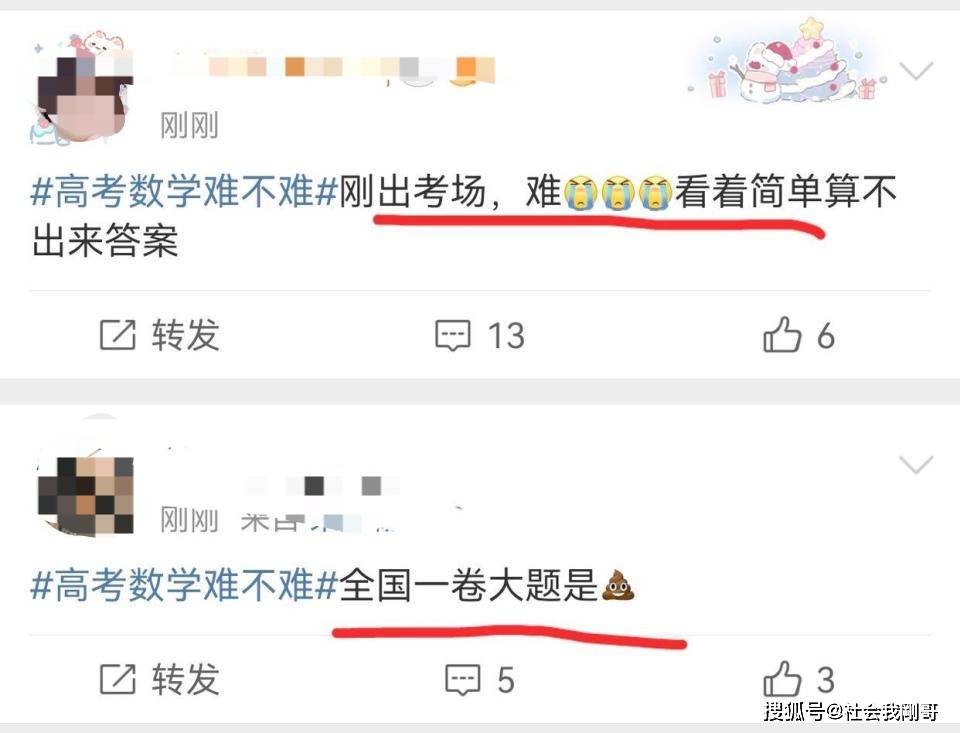Click the second post's blurred username
This screenshot has width=960, height=733.
324,486
